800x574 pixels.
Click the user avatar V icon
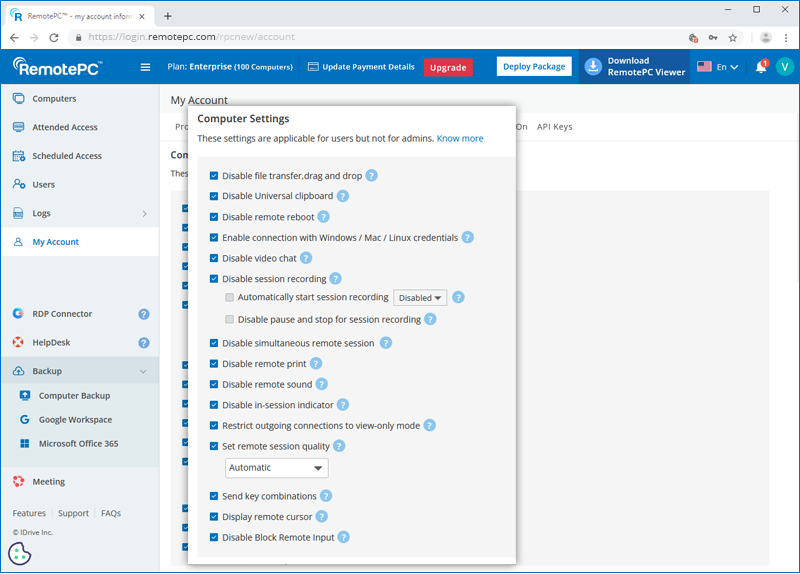coord(784,67)
